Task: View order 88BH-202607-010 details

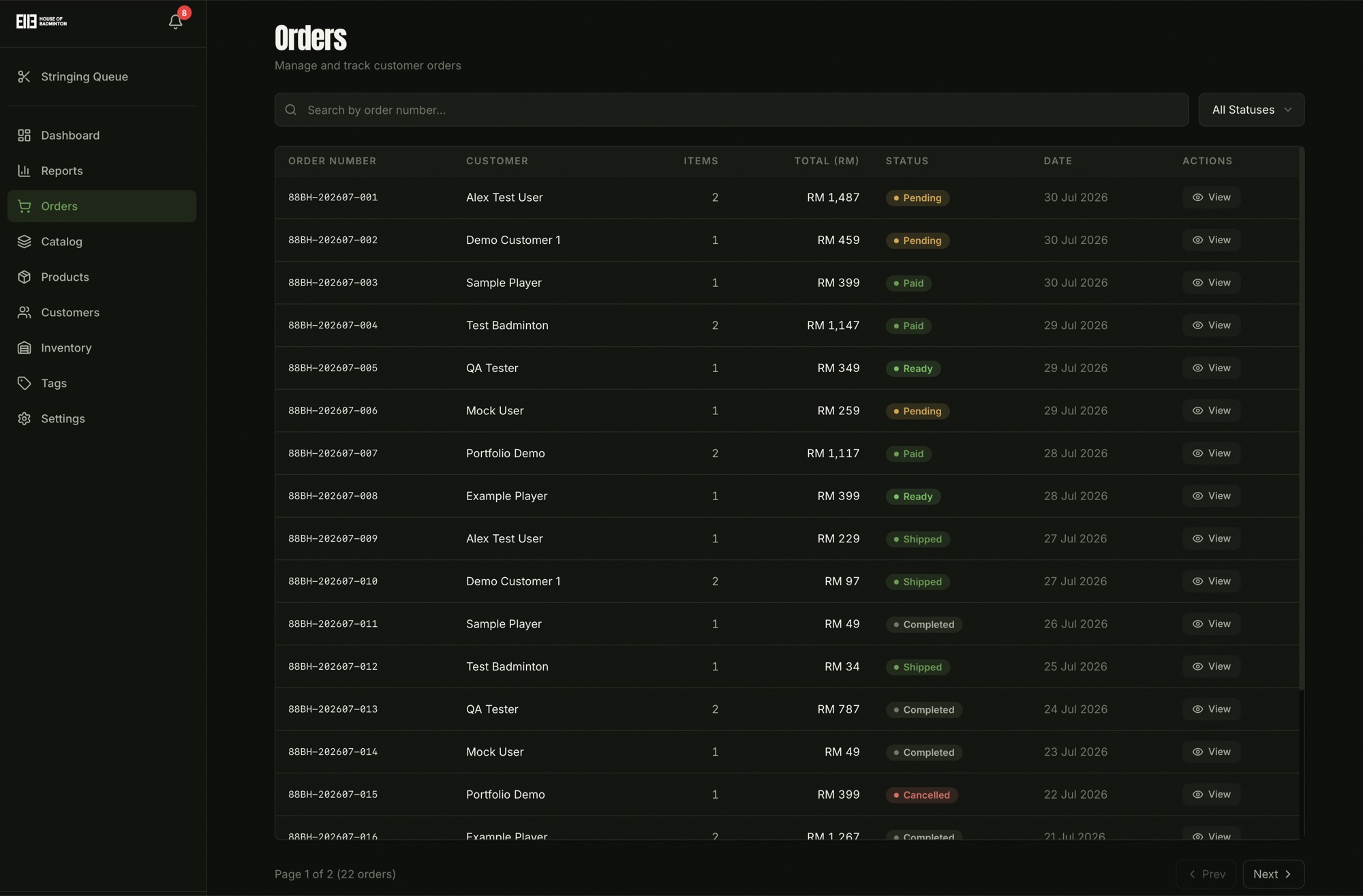Action: pyautogui.click(x=1211, y=581)
